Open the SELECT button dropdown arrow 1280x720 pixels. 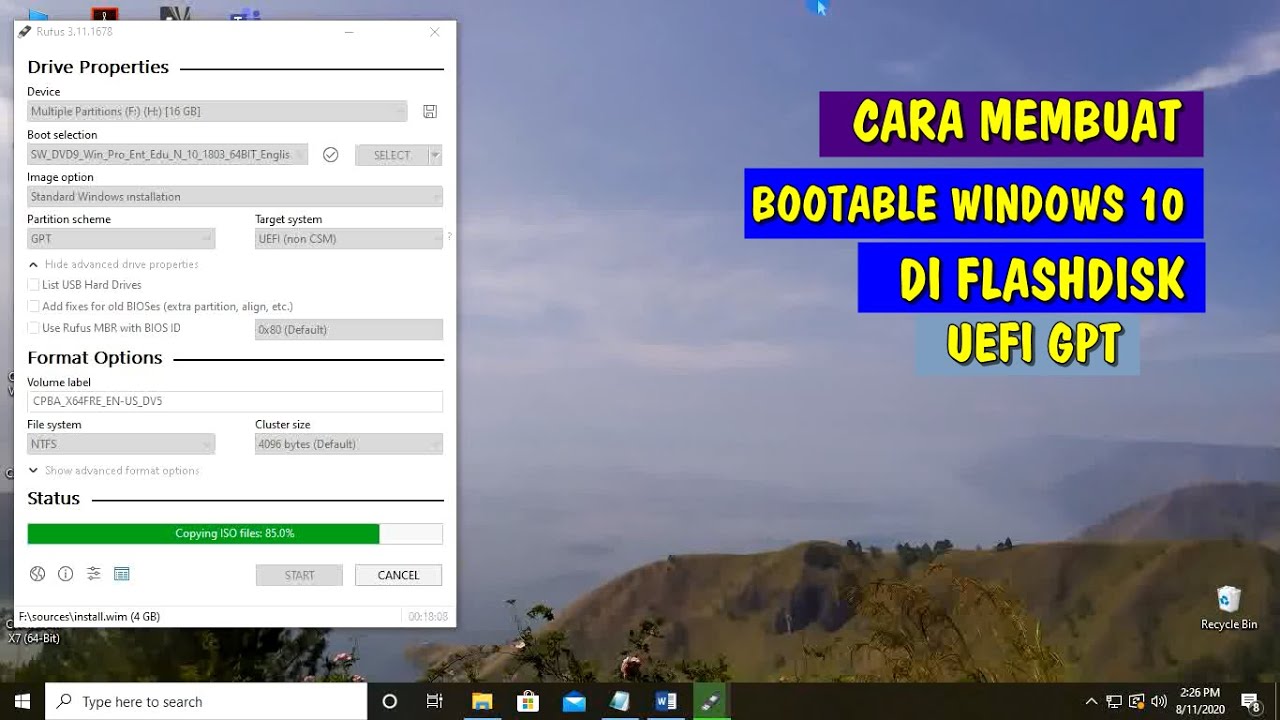435,155
